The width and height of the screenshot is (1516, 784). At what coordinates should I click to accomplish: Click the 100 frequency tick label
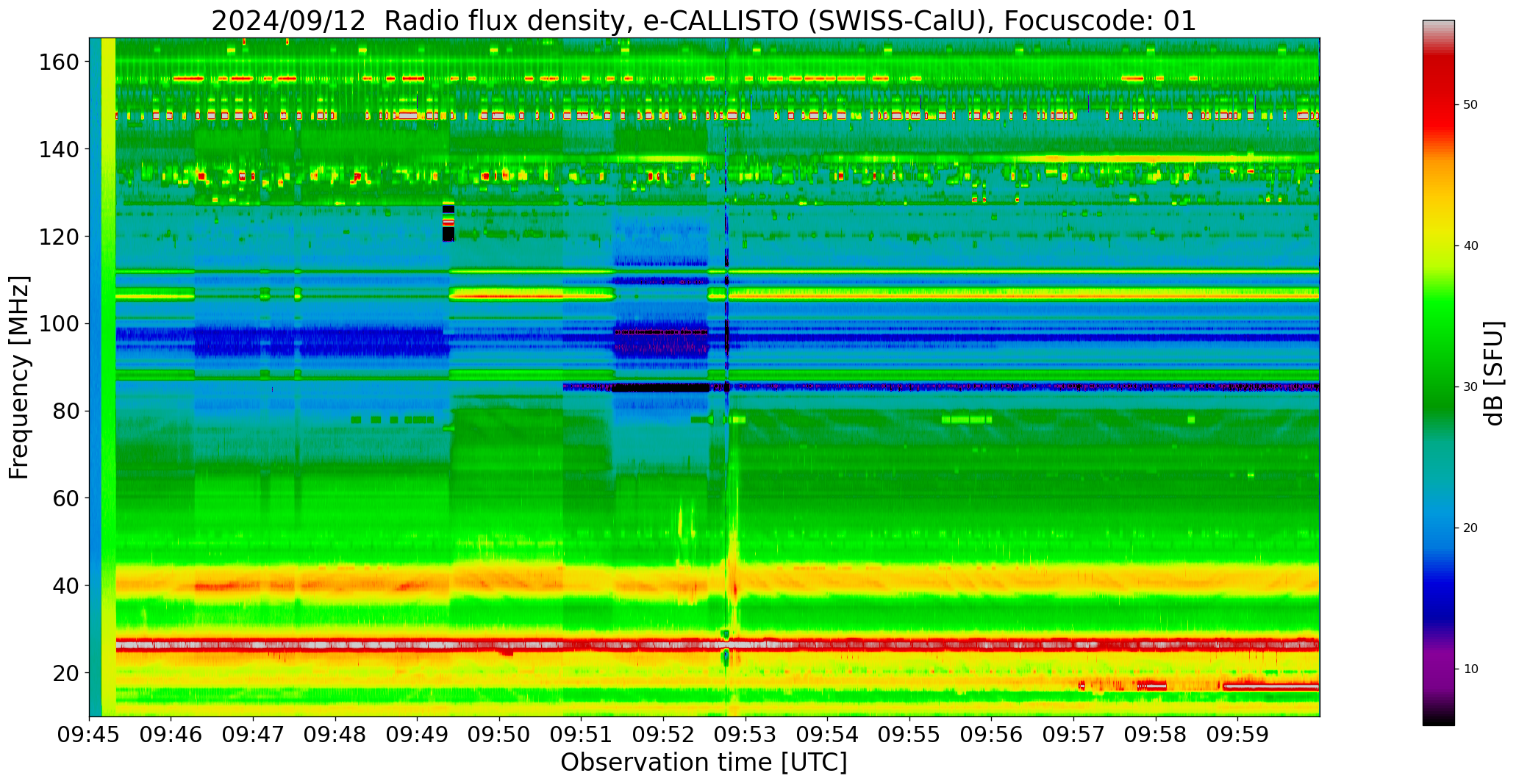pyautogui.click(x=59, y=324)
